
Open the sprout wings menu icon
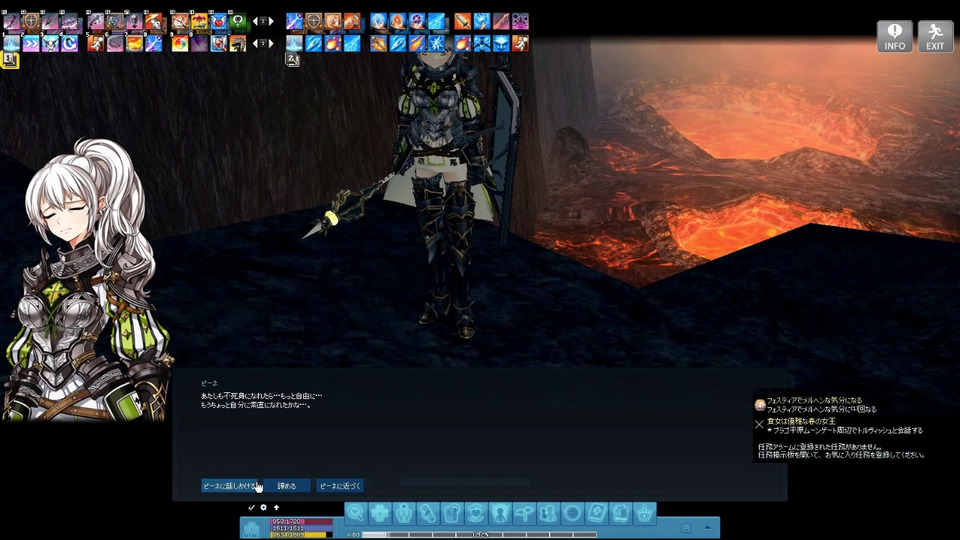click(x=524, y=513)
